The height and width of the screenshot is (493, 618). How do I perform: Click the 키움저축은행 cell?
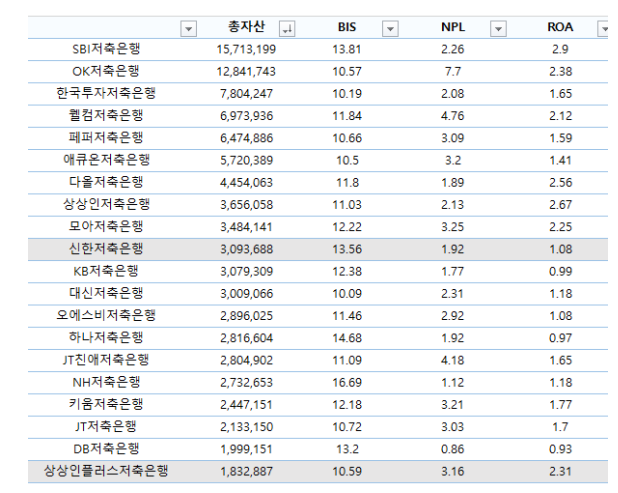[x=106, y=404]
